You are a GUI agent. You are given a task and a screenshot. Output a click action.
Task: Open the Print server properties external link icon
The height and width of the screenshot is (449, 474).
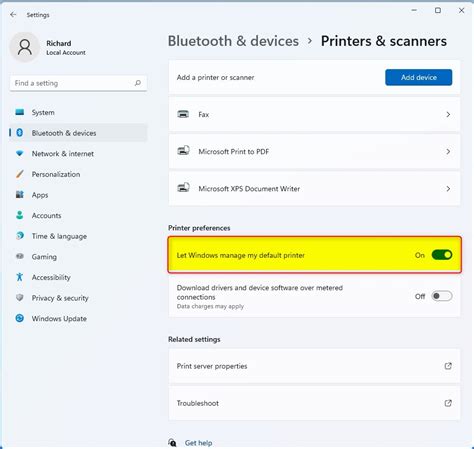click(x=448, y=366)
